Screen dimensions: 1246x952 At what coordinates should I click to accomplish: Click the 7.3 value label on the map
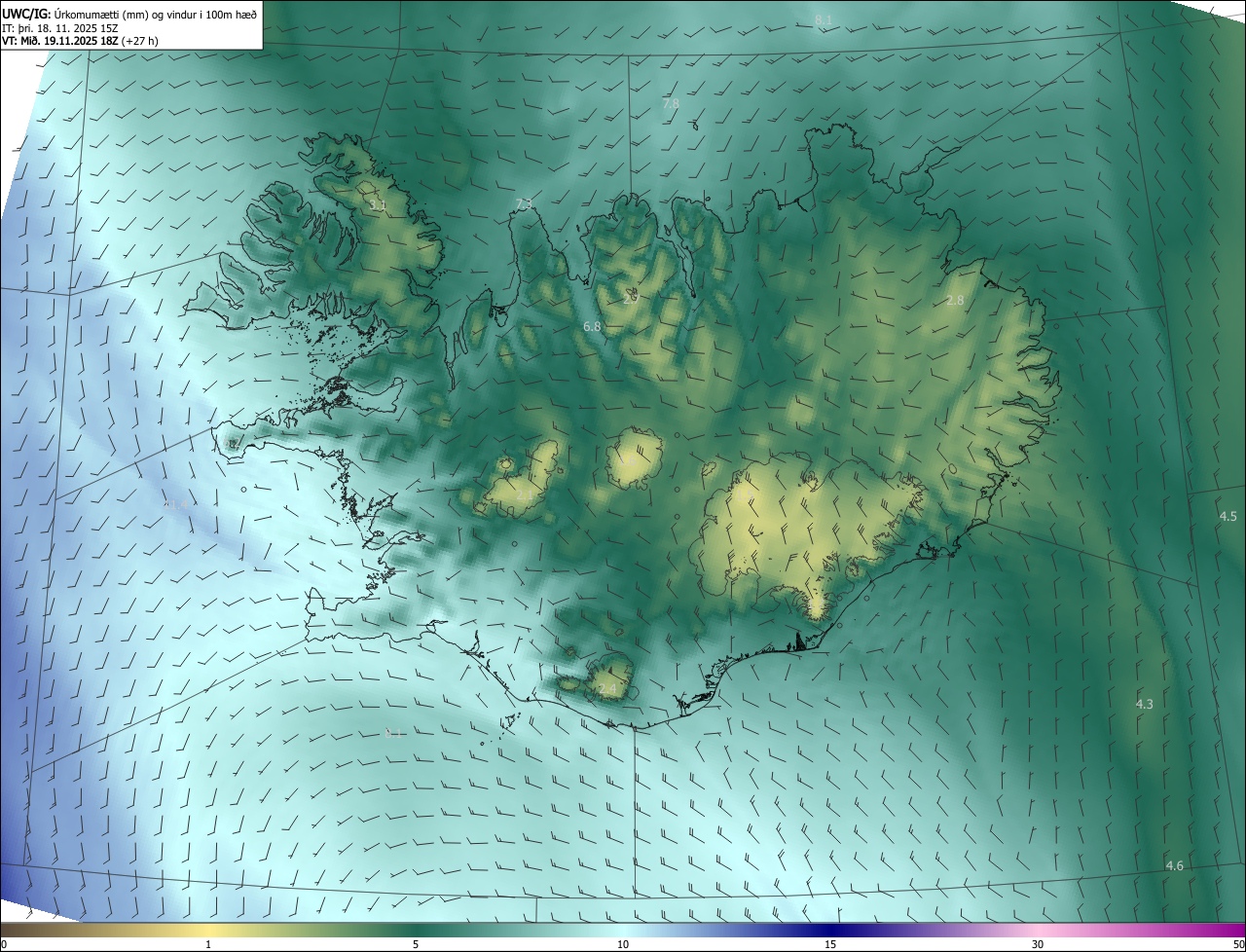tap(524, 203)
